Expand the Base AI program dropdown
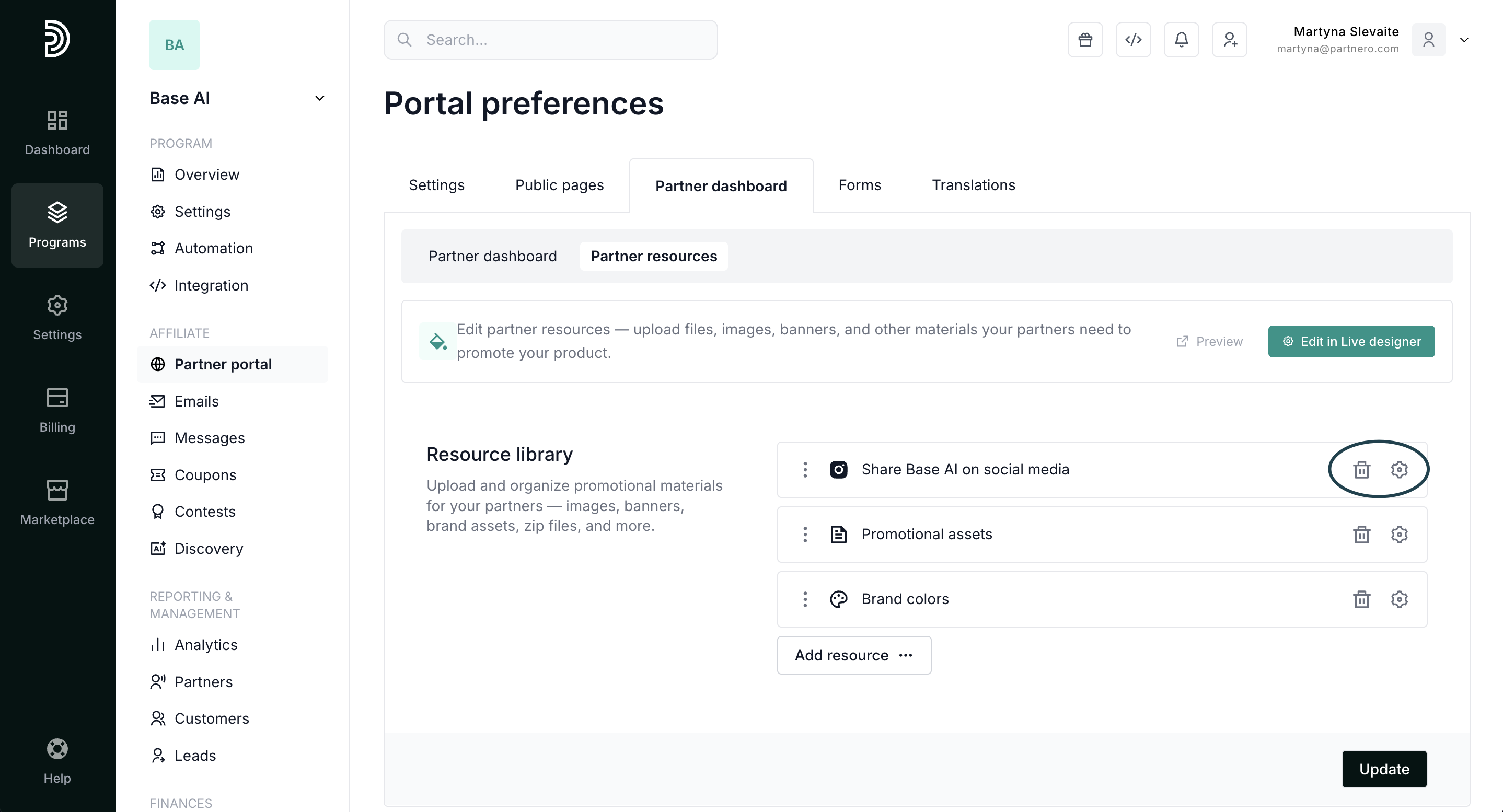1503x812 pixels. point(319,98)
